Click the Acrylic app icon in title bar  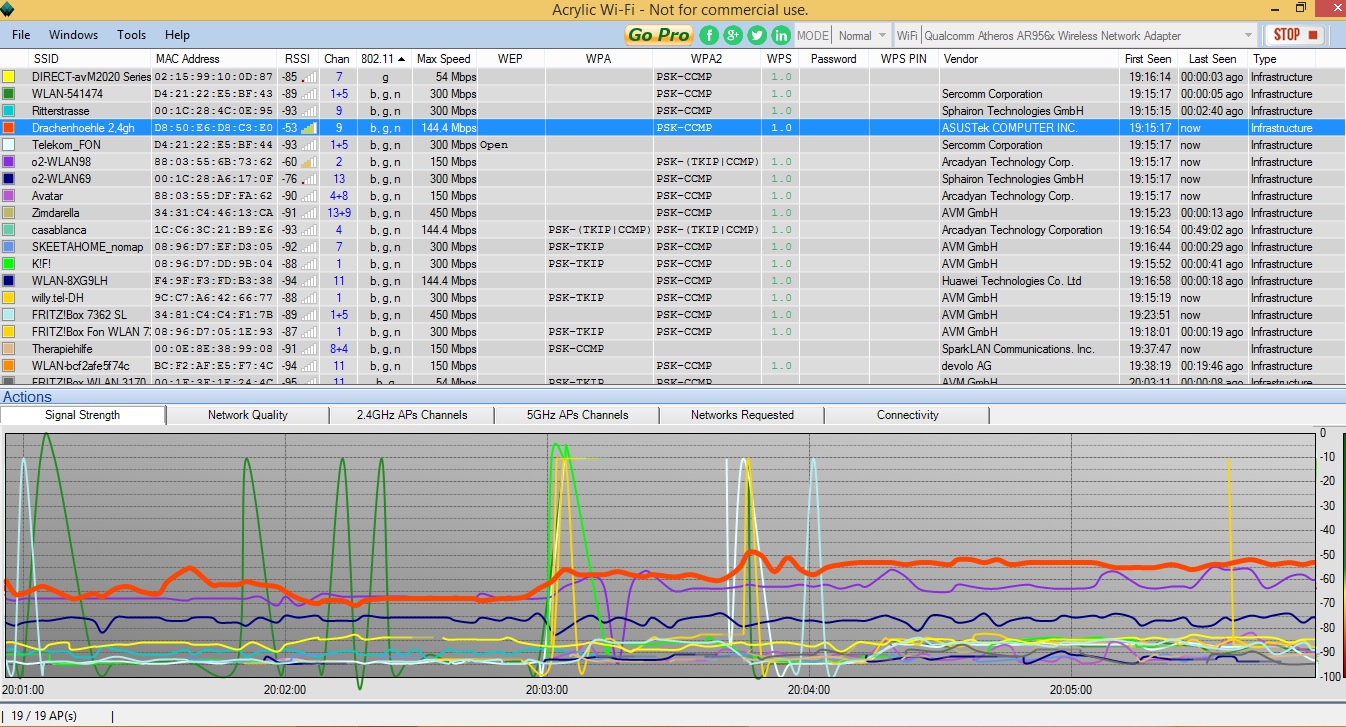tap(9, 9)
